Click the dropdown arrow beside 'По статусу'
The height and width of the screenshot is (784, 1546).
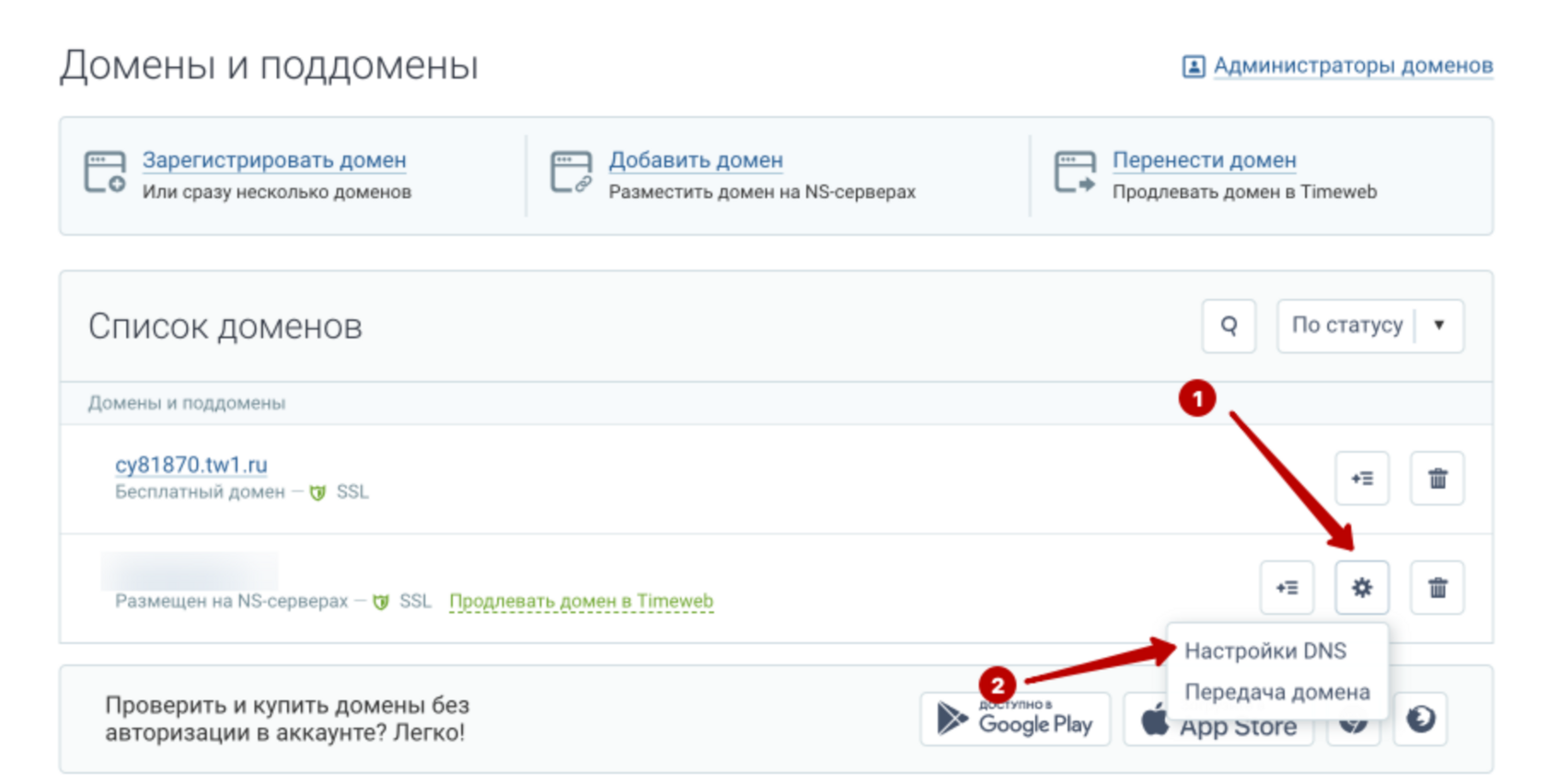click(1439, 326)
